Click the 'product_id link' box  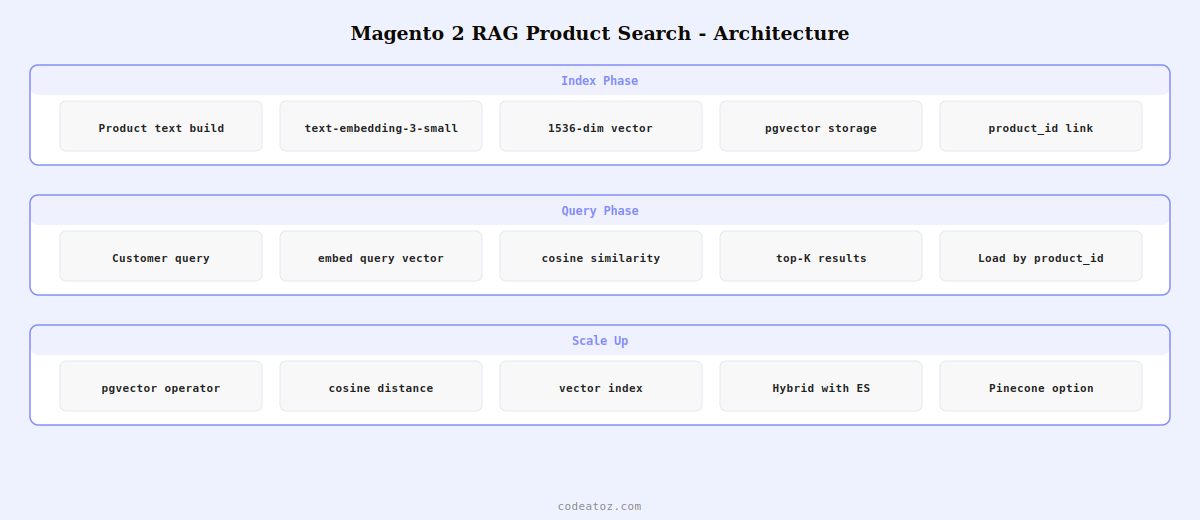point(1041,126)
